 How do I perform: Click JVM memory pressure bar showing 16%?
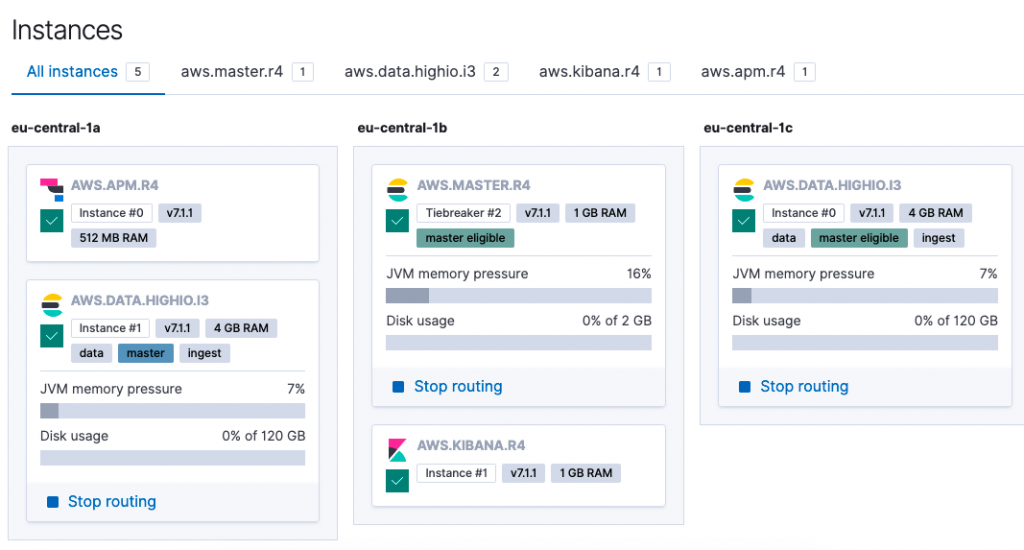pos(519,296)
